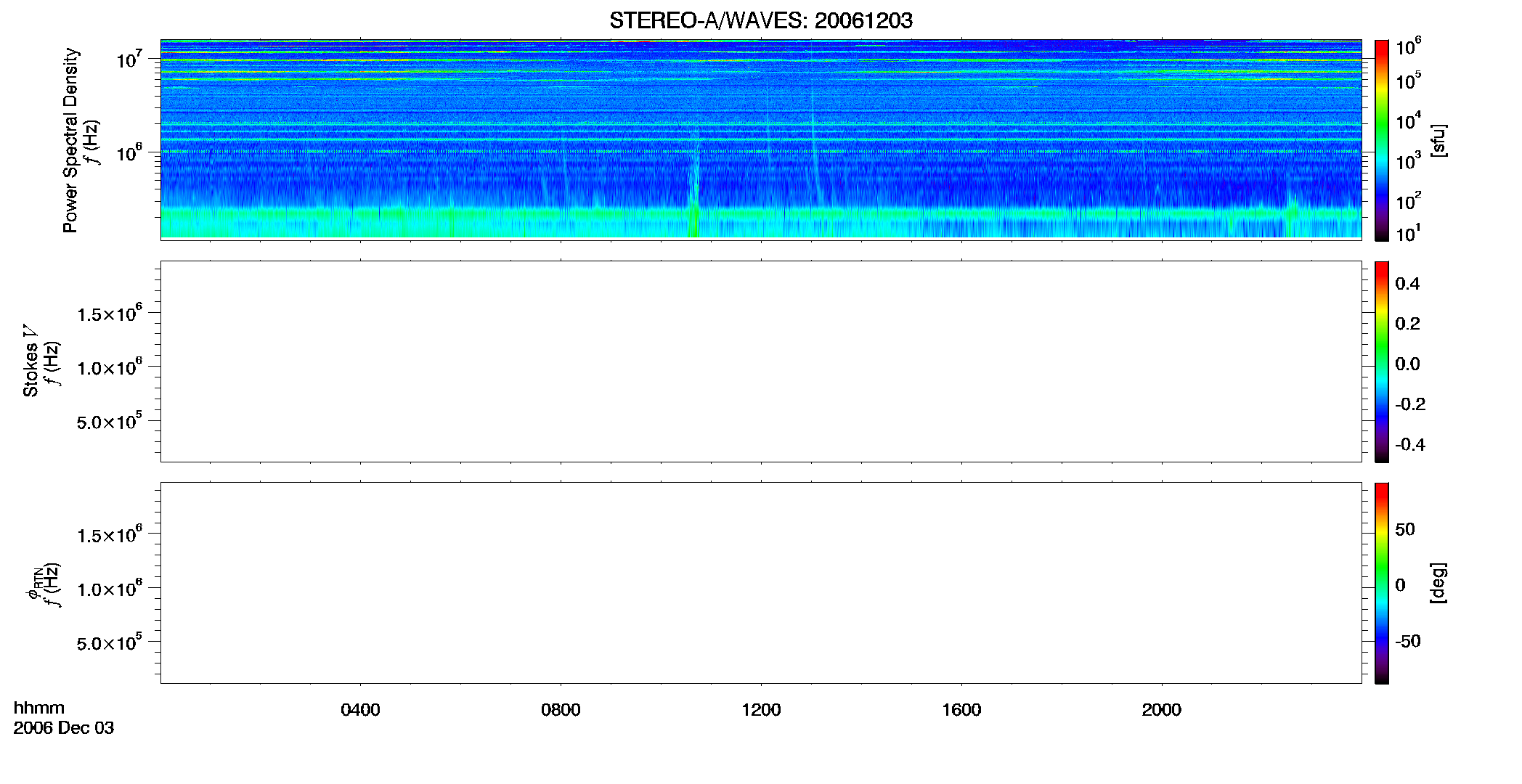
Task: Select the 1600 time axis label
Action: pos(961,710)
